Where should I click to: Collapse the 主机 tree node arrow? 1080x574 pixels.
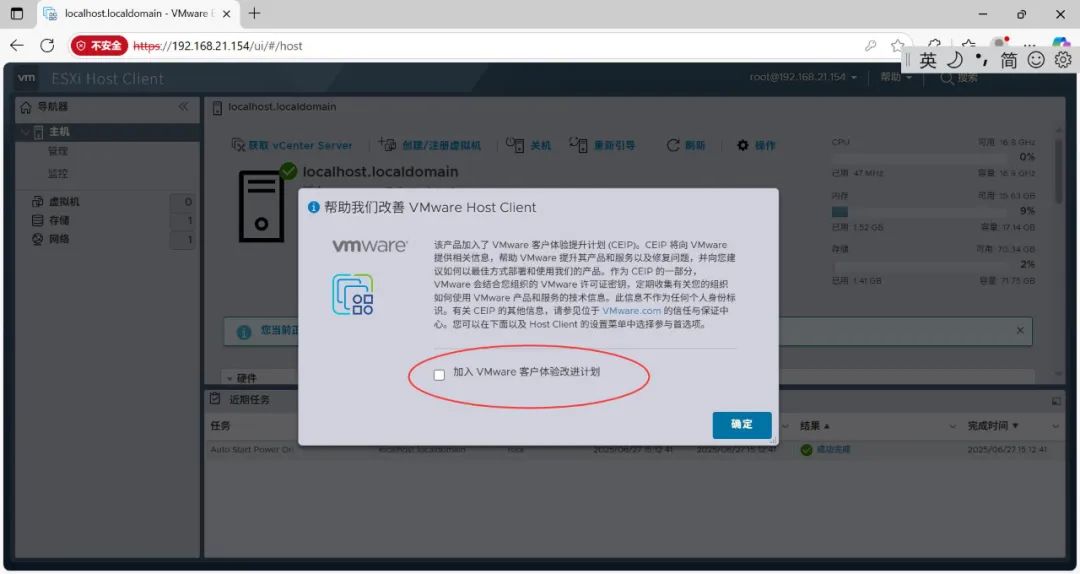[x=25, y=132]
